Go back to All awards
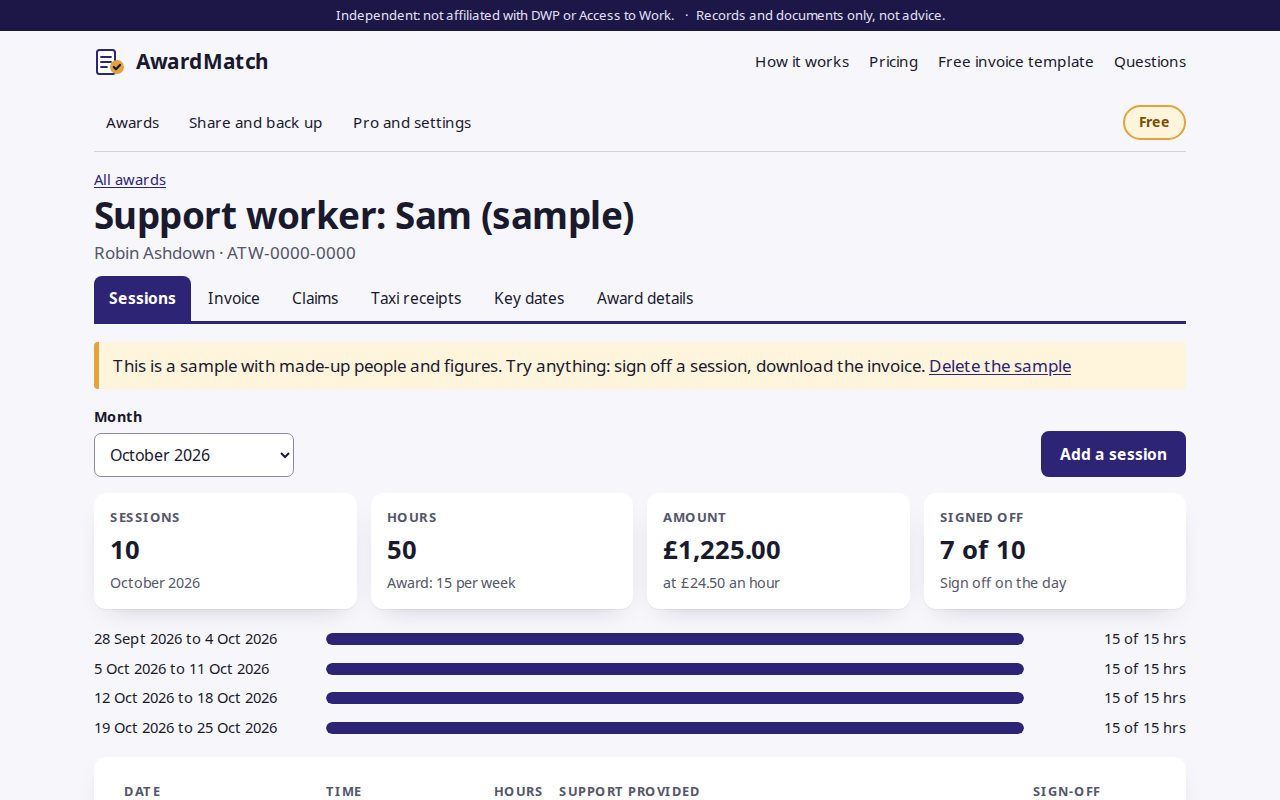The image size is (1280, 800). [x=130, y=180]
